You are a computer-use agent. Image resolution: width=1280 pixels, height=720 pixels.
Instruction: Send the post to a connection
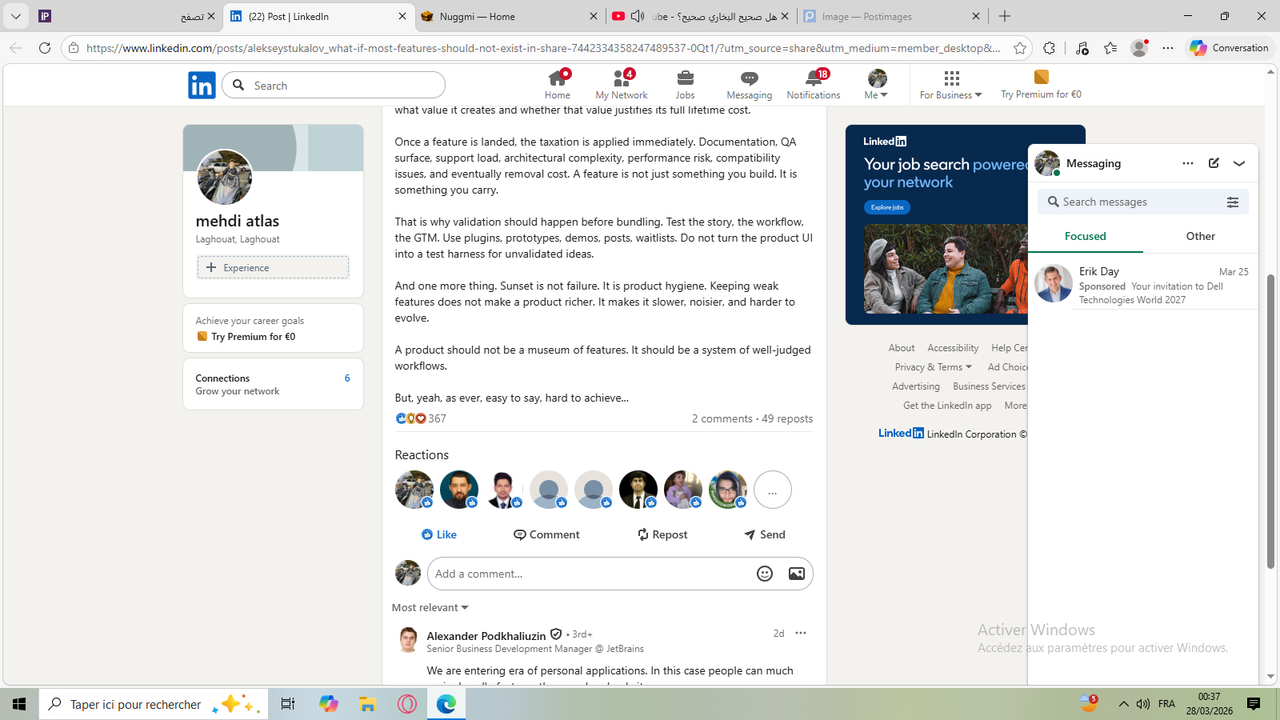765,535
